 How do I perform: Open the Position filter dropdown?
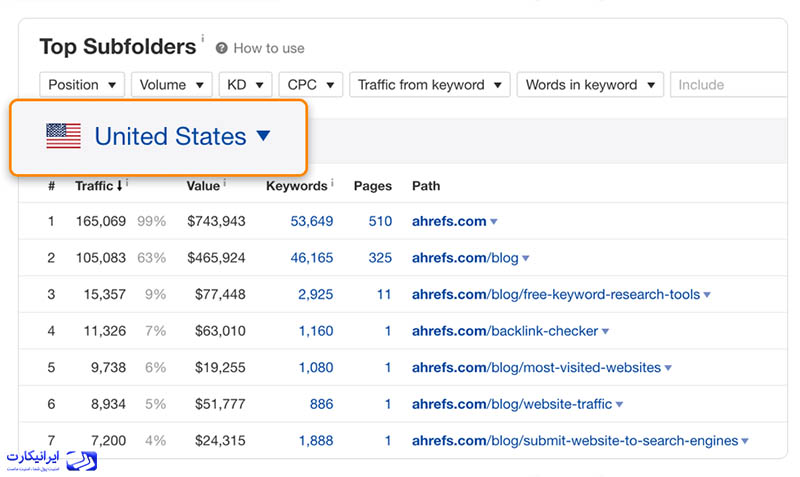point(82,85)
